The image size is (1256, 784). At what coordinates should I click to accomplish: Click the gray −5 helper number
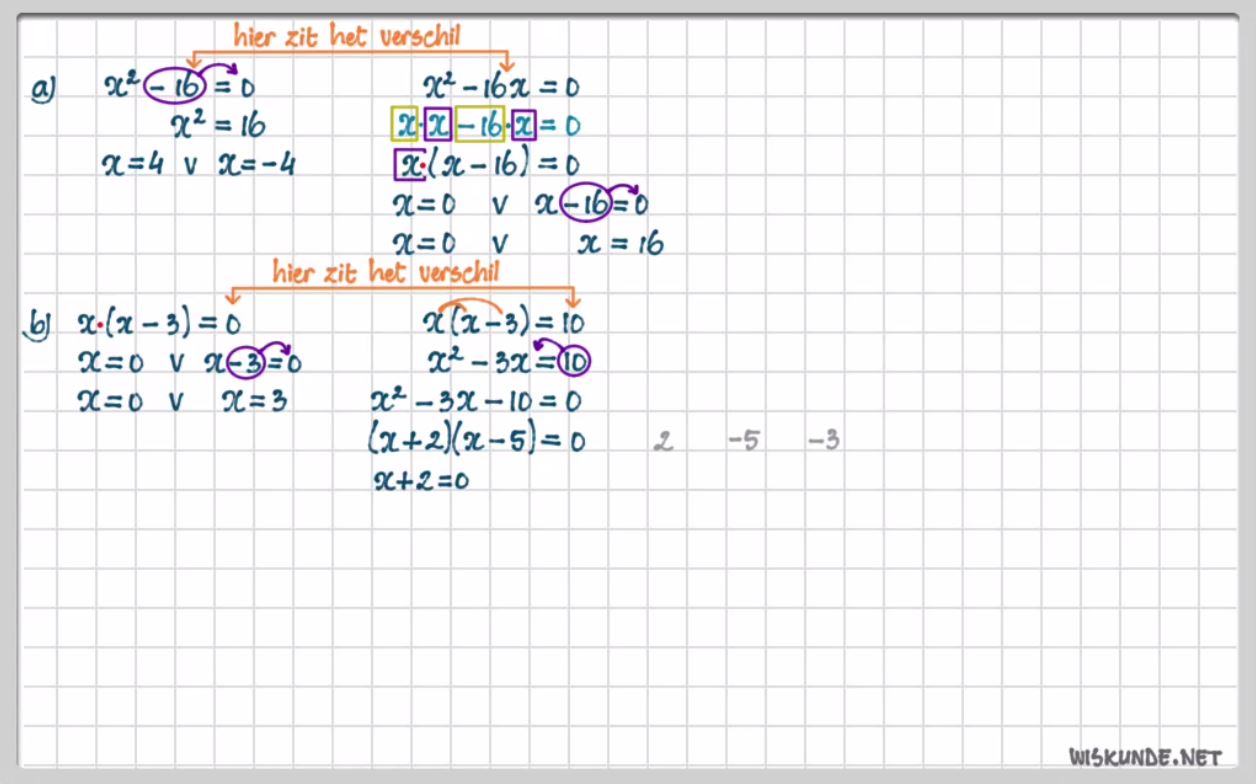743,441
